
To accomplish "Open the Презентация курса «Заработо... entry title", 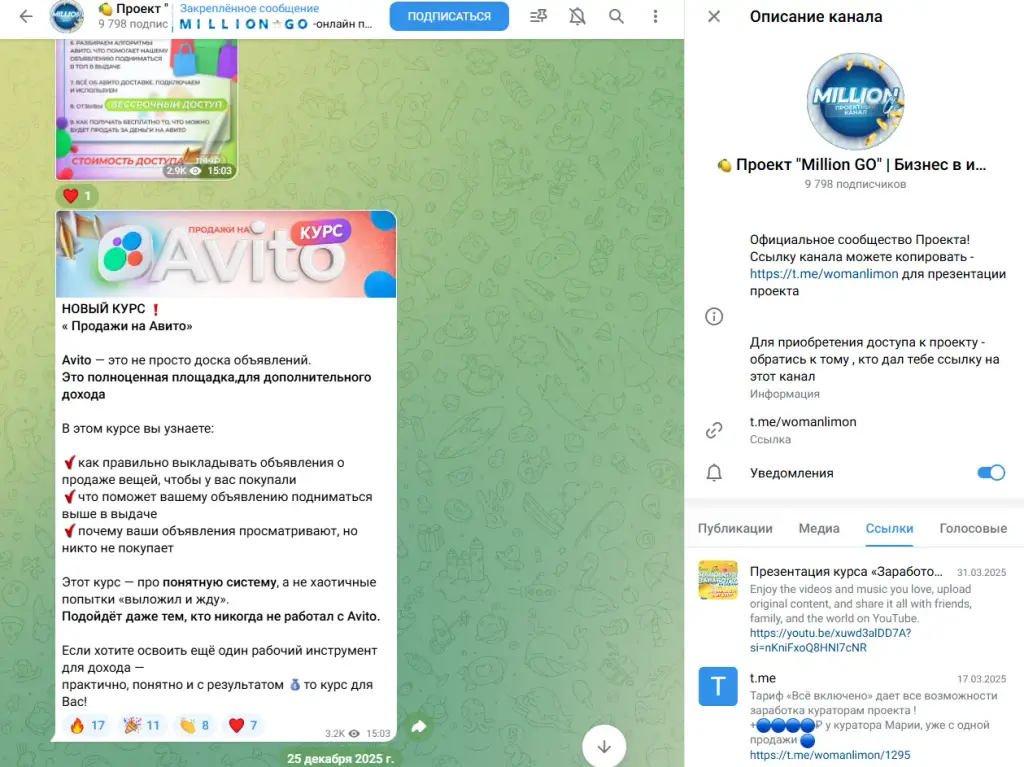I will pyautogui.click(x=846, y=572).
